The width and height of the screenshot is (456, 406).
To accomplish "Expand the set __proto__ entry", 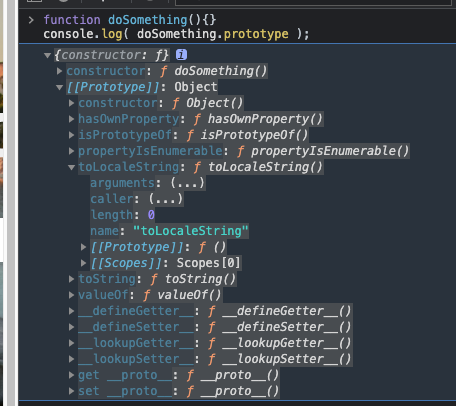I will [x=71, y=391].
